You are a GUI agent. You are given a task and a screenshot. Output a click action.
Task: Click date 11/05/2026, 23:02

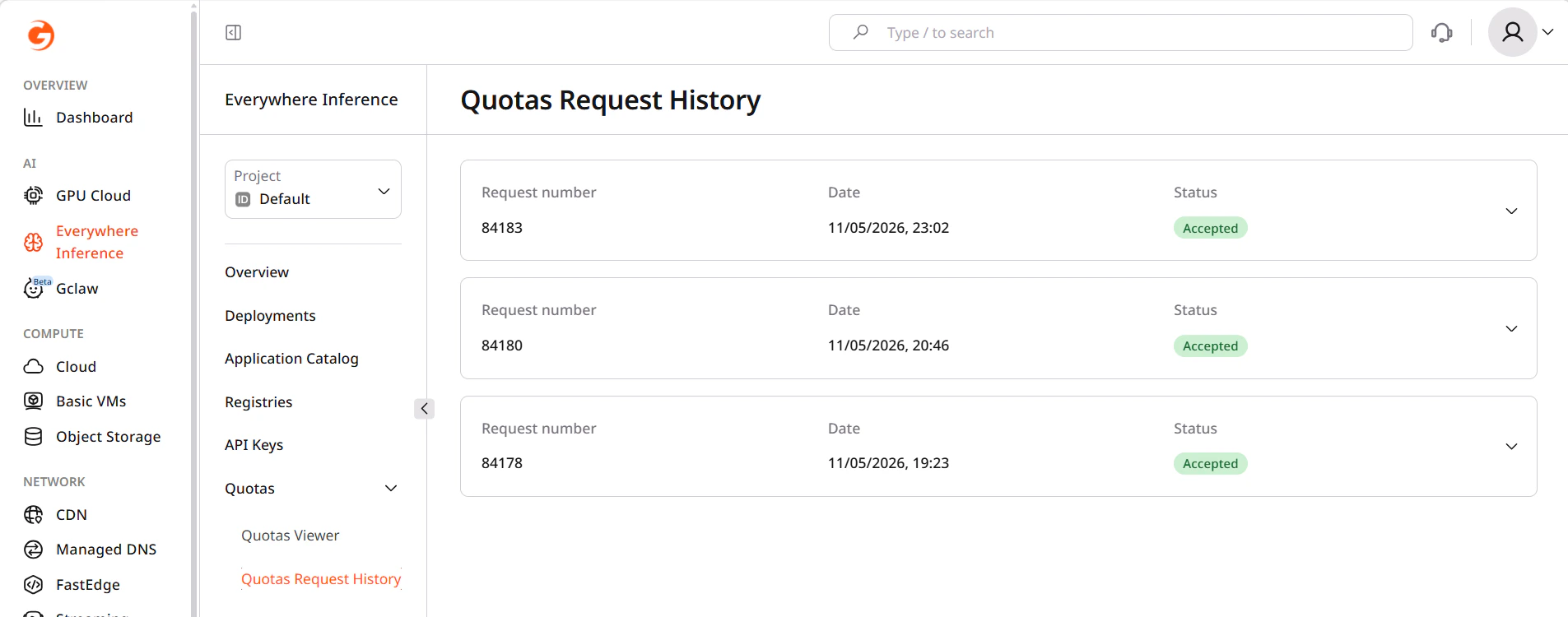[x=888, y=228]
